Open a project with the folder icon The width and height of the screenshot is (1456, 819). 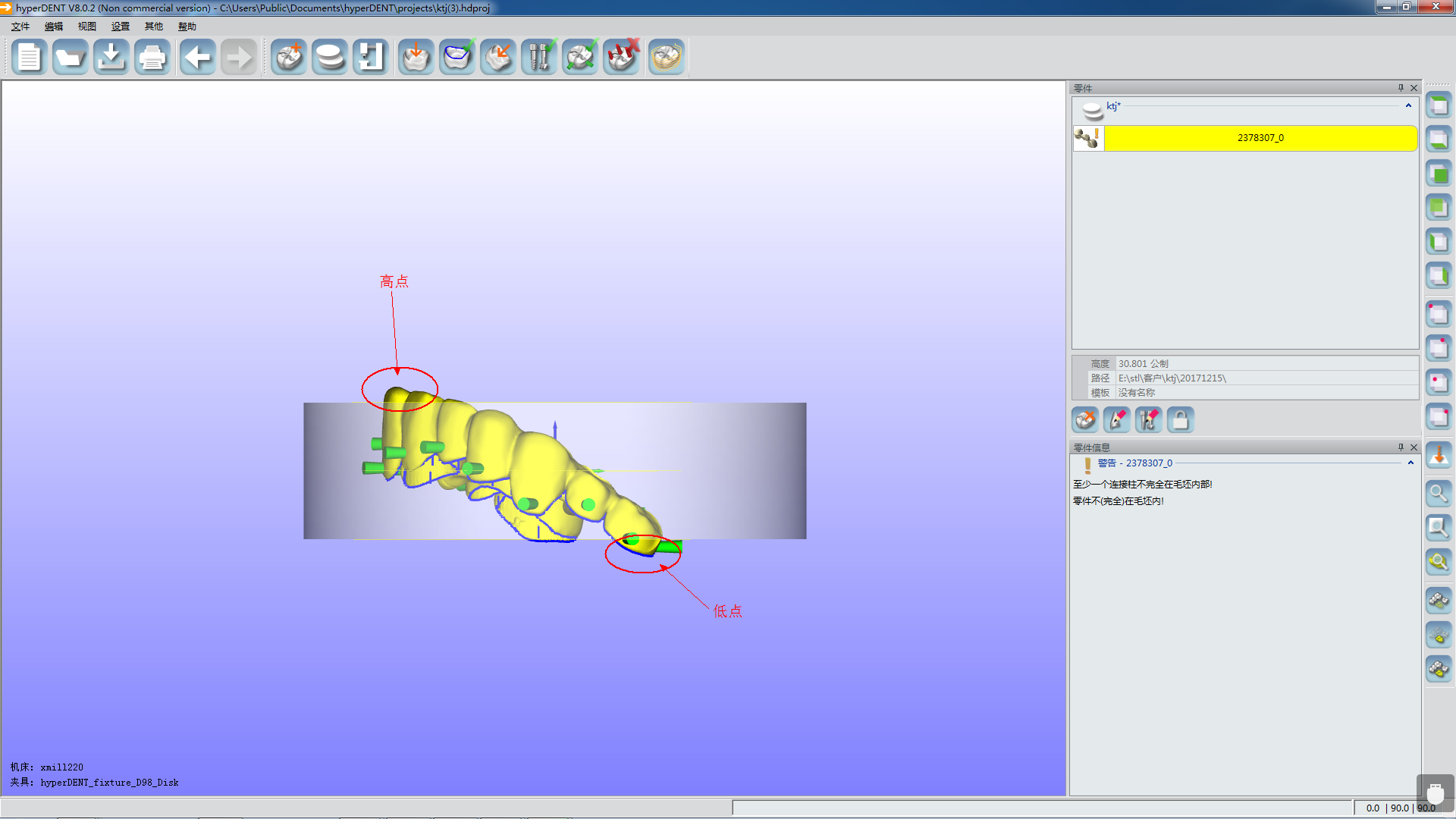click(71, 58)
